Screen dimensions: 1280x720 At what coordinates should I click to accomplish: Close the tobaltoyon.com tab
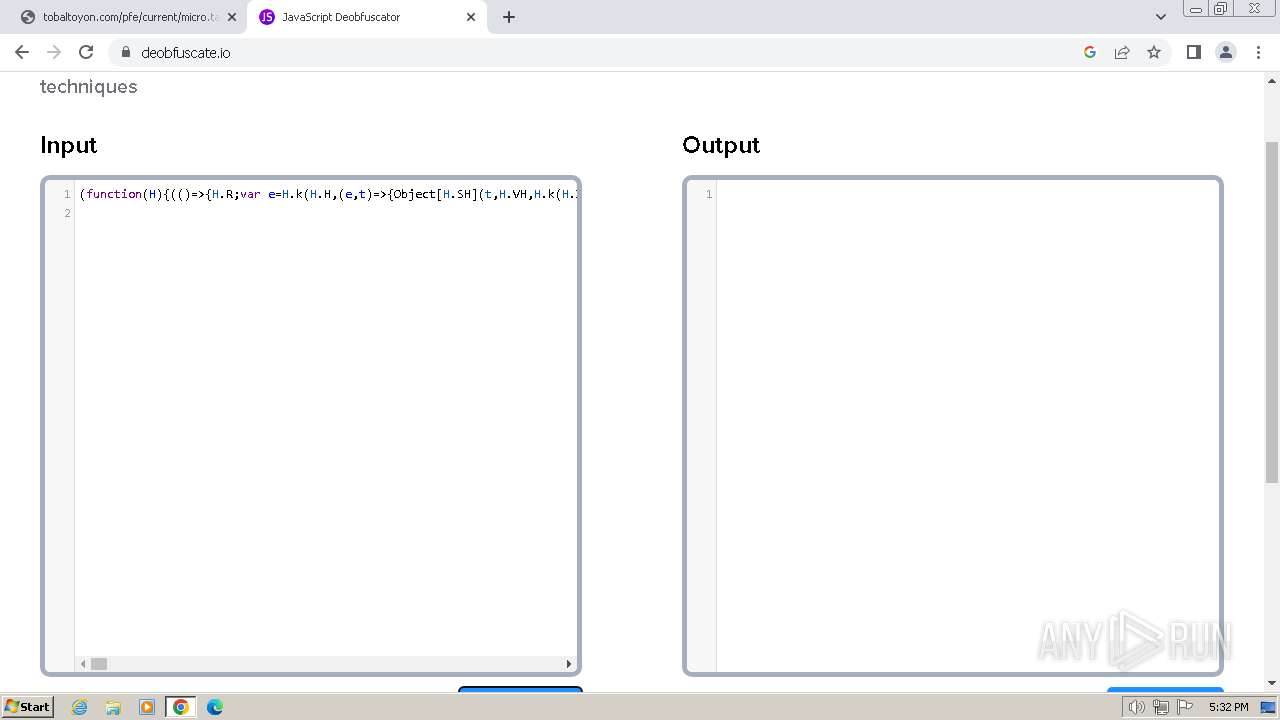[x=232, y=17]
